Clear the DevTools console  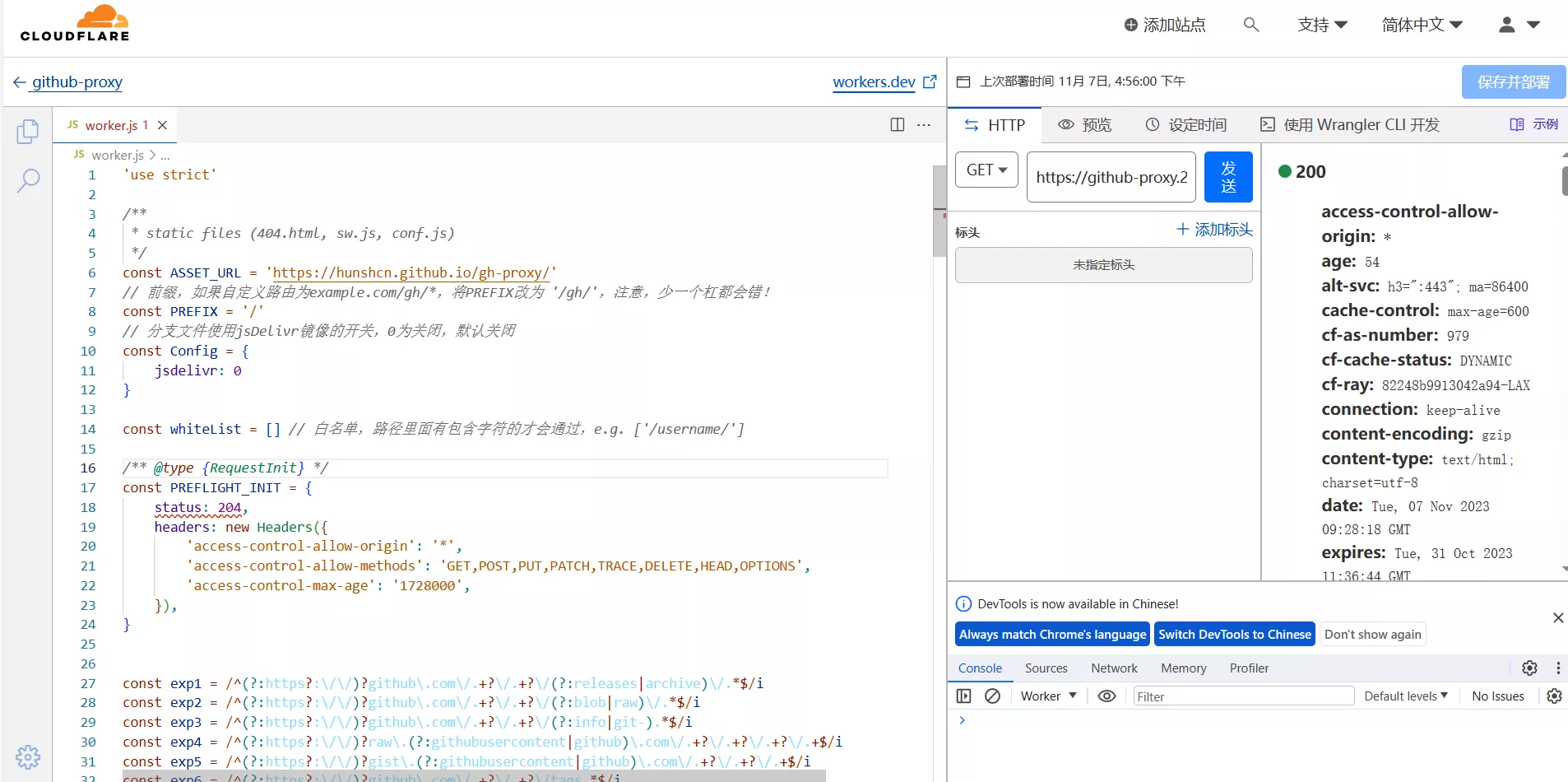(x=993, y=696)
